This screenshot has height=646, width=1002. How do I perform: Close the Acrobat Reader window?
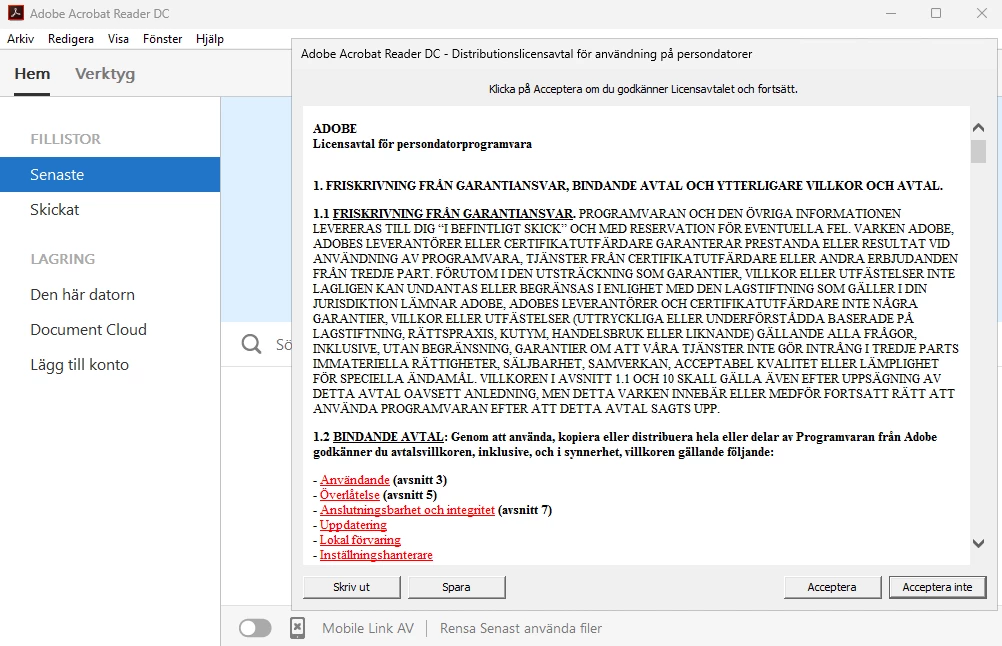click(982, 13)
